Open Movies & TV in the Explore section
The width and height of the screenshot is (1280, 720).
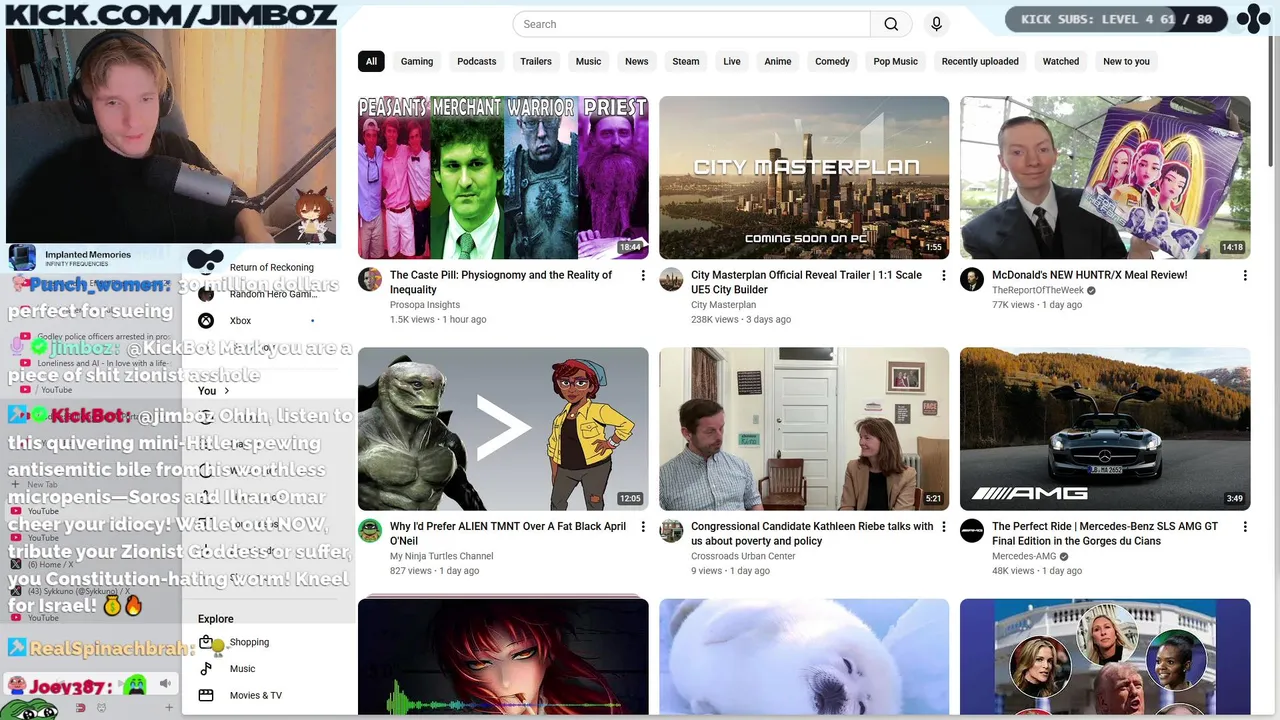(x=256, y=695)
